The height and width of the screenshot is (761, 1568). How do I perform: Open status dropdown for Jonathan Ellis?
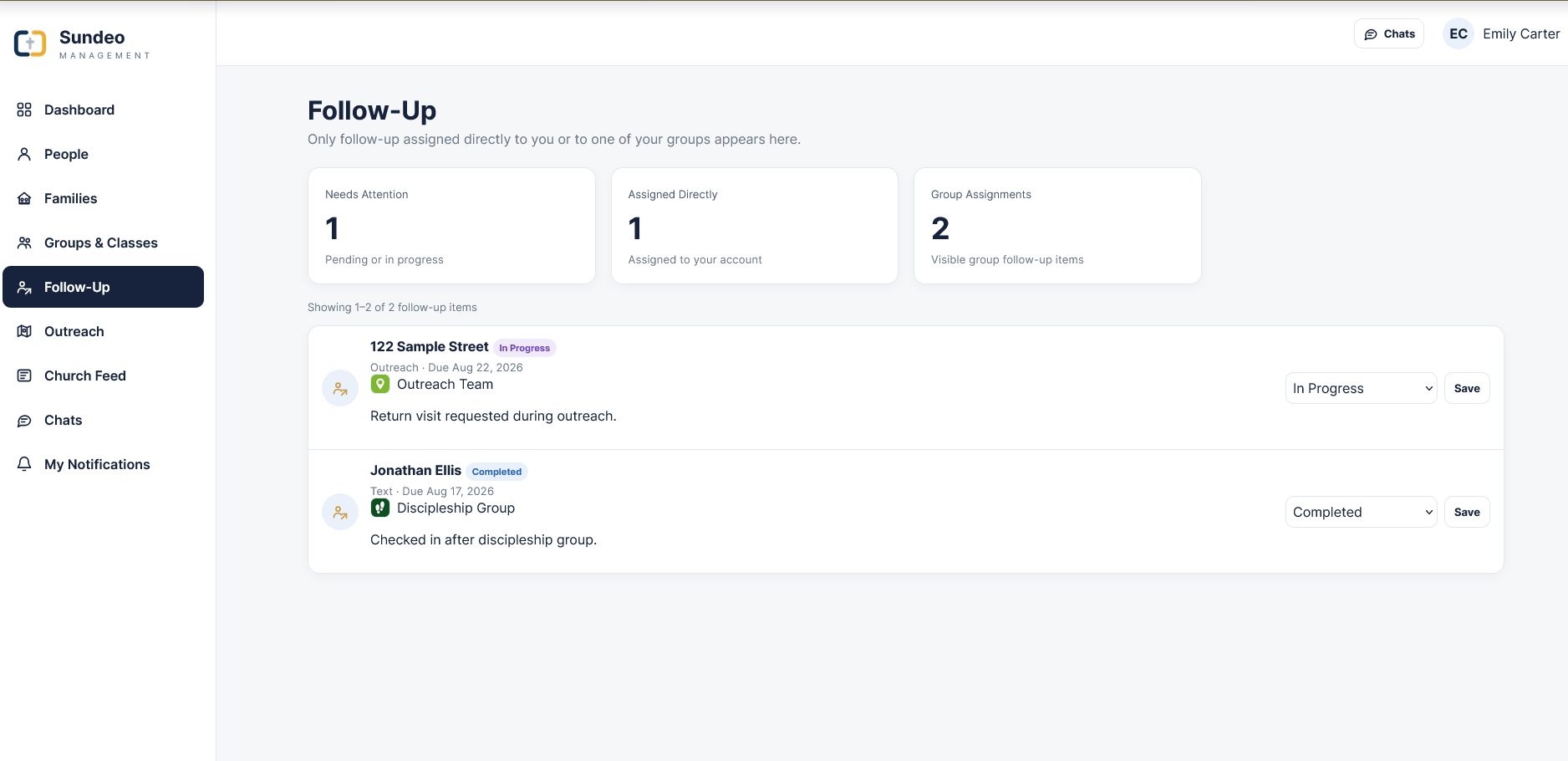(1361, 512)
